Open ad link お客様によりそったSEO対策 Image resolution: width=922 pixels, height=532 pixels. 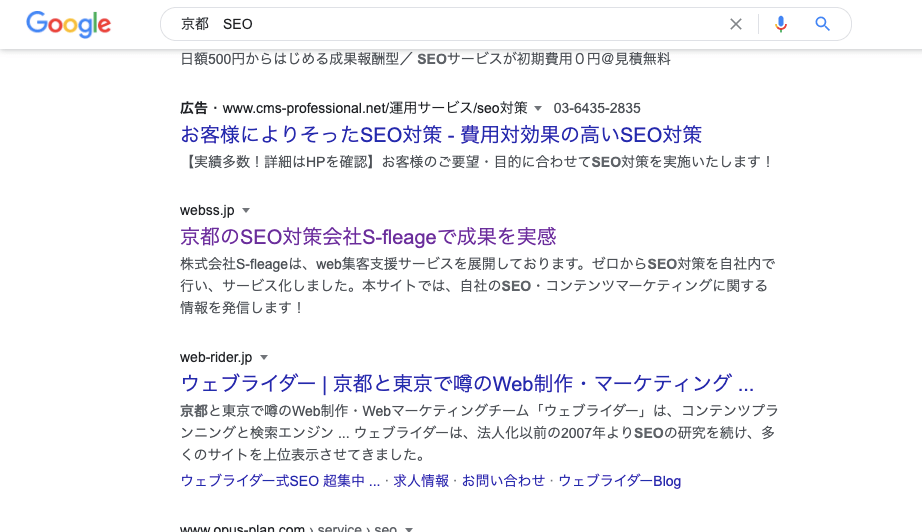(x=441, y=135)
